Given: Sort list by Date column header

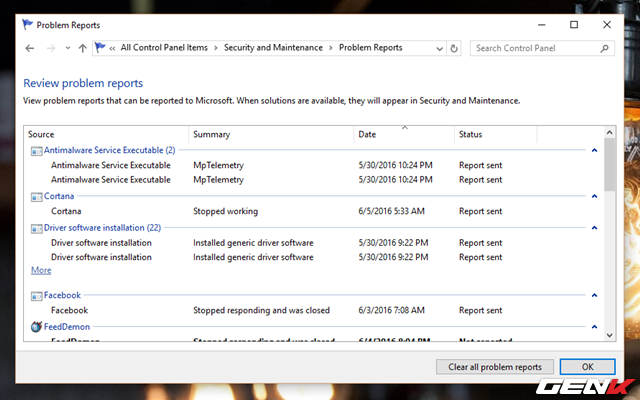Looking at the screenshot, I should pos(367,134).
